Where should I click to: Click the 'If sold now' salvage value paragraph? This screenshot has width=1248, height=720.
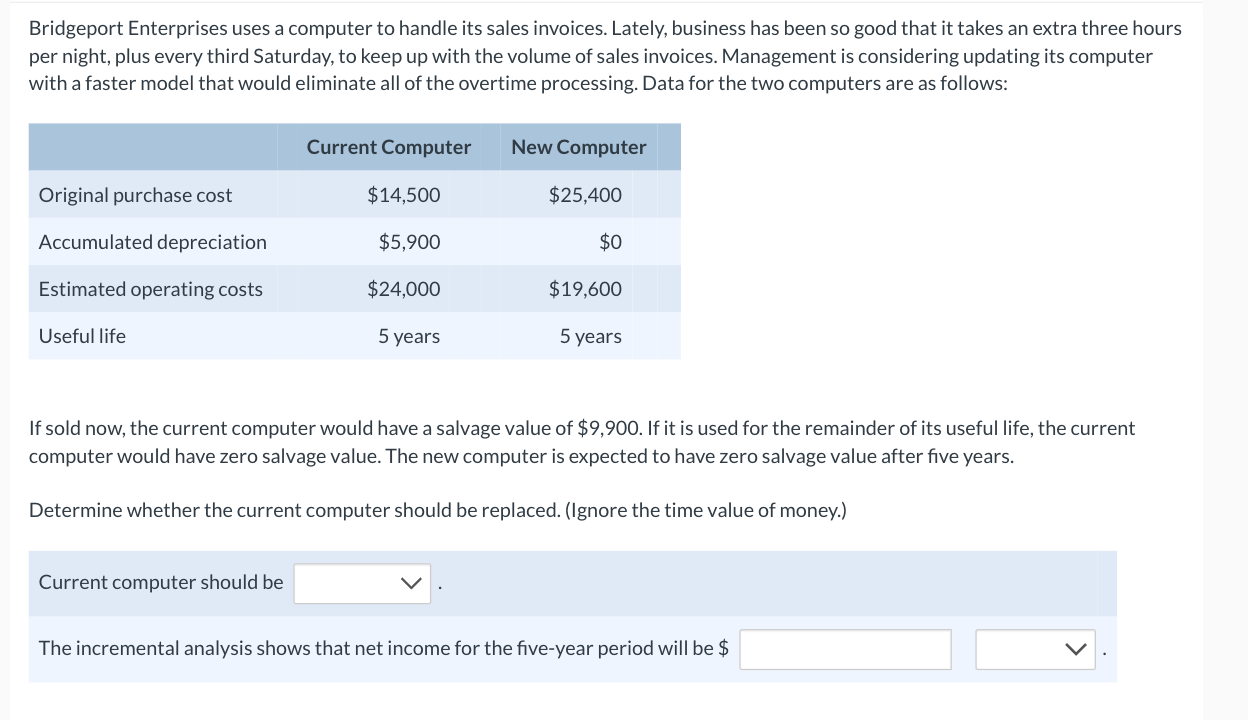(x=580, y=442)
